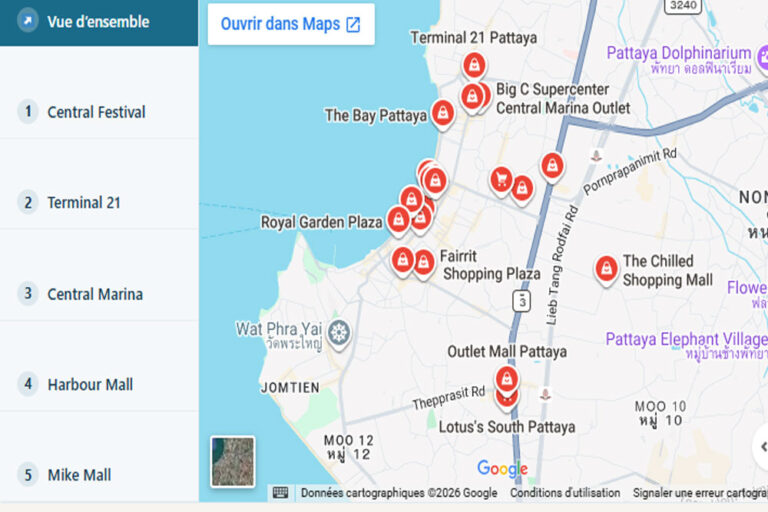Click the Central Marina Outlet label

click(563, 108)
